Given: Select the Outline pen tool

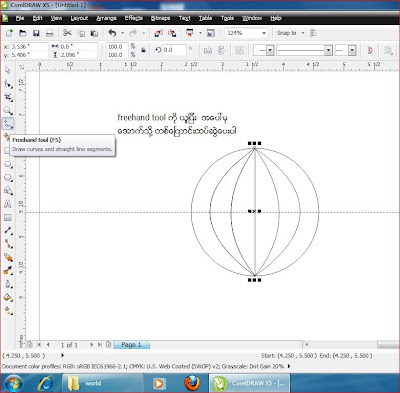Looking at the screenshot, I should pyautogui.click(x=8, y=284).
